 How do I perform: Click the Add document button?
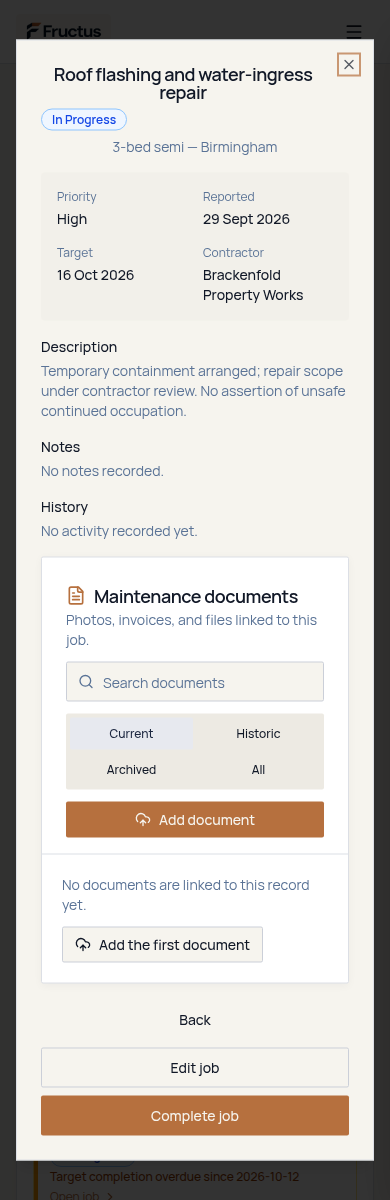pyautogui.click(x=195, y=819)
